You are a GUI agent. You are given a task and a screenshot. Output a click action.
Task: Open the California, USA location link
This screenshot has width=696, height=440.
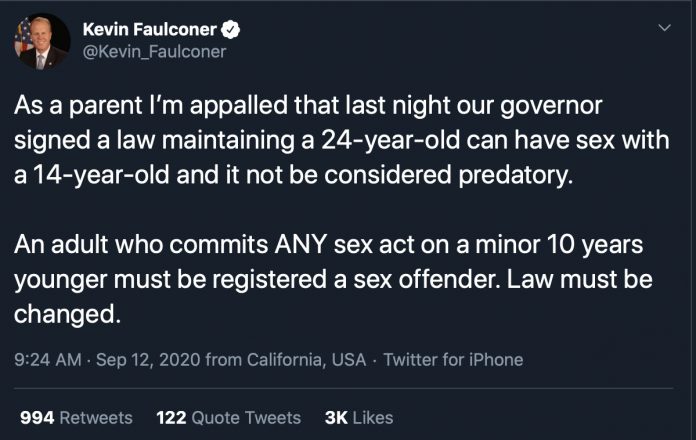(x=306, y=360)
